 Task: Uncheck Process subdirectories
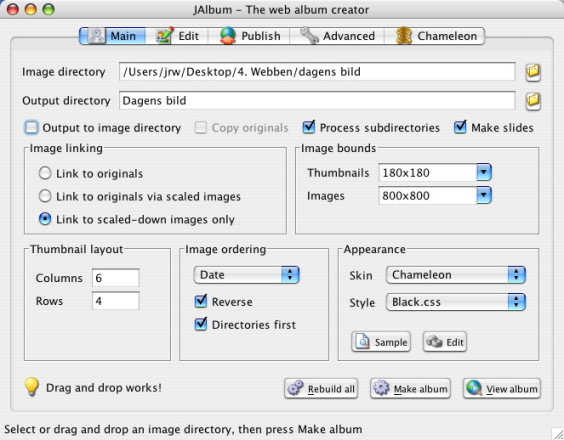(309, 127)
